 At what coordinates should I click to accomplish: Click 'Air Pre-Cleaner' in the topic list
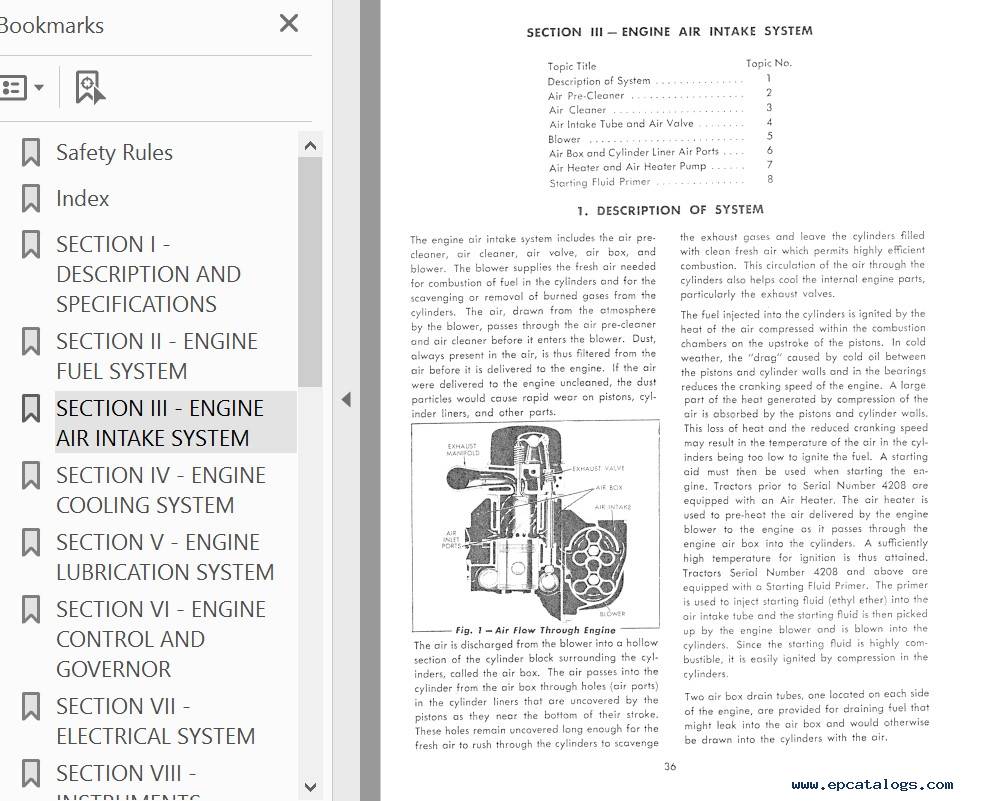click(586, 95)
